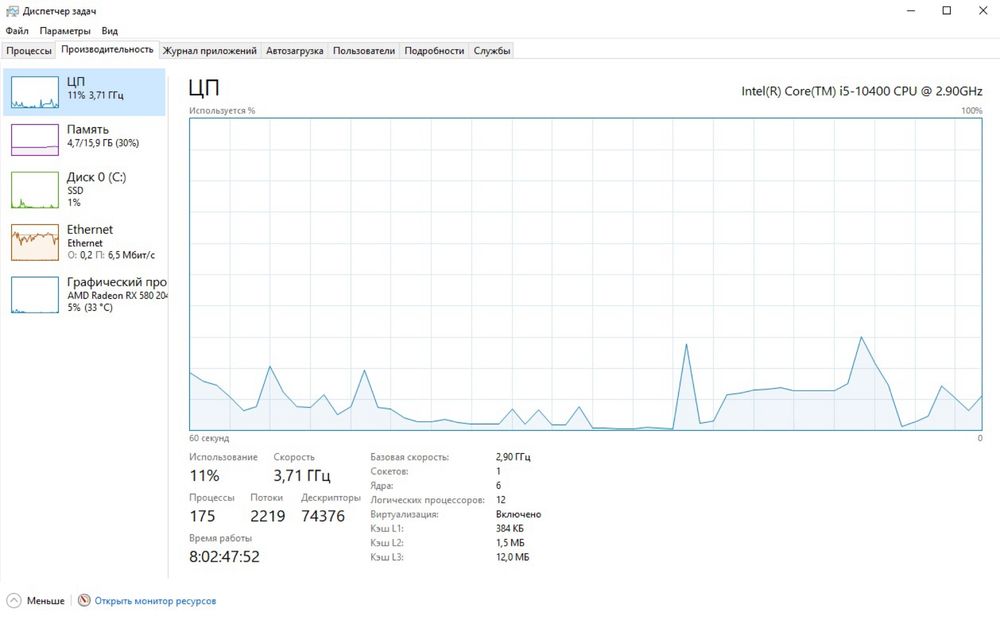Select the Диск 0 (C:) mini graph
1000x618 pixels.
click(x=34, y=189)
